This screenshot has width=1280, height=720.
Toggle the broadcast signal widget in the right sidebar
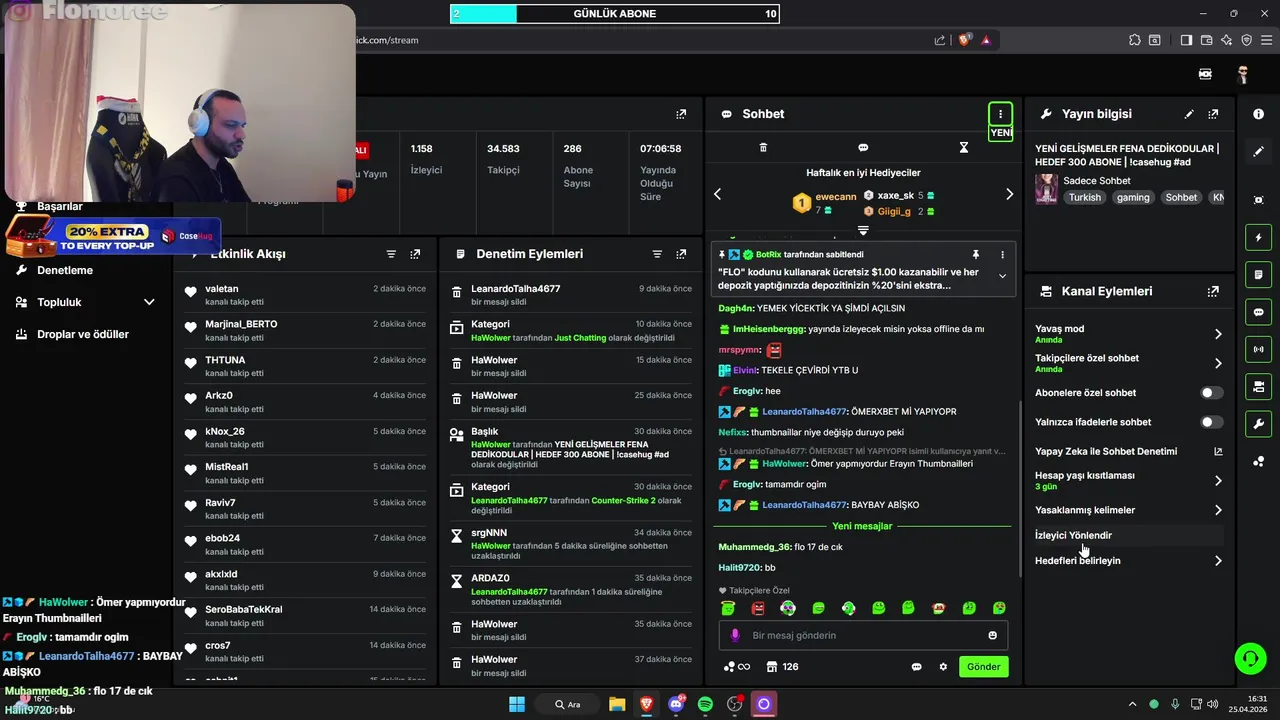point(1258,349)
